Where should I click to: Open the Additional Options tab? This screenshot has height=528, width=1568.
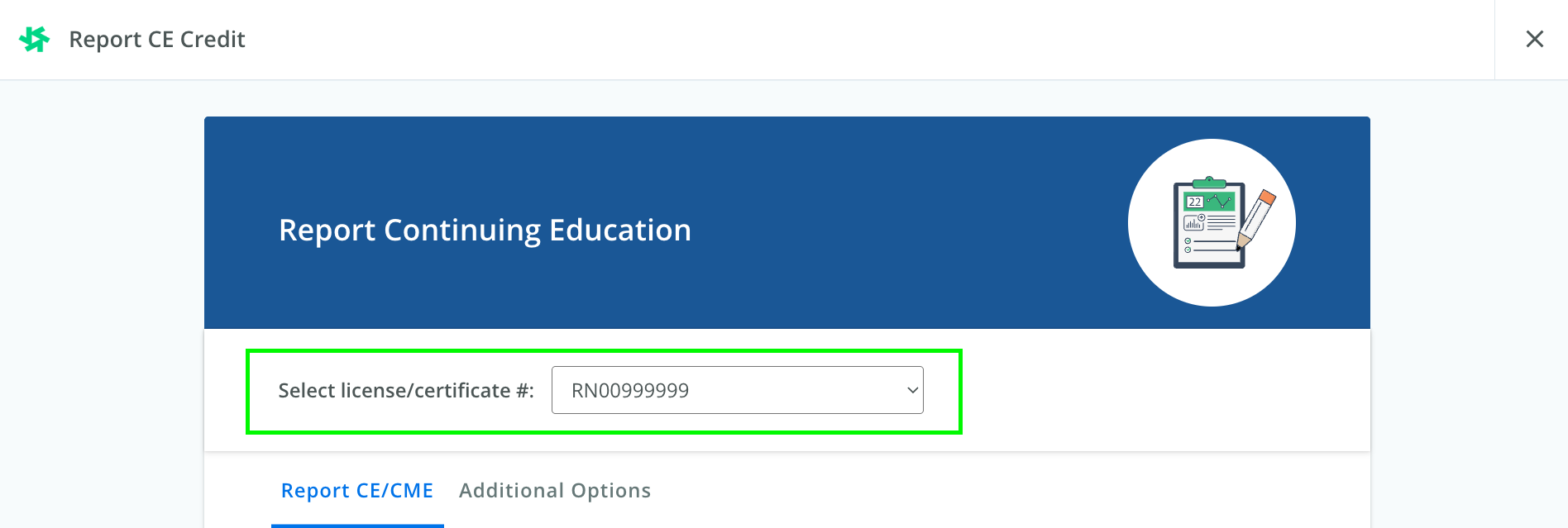(555, 490)
